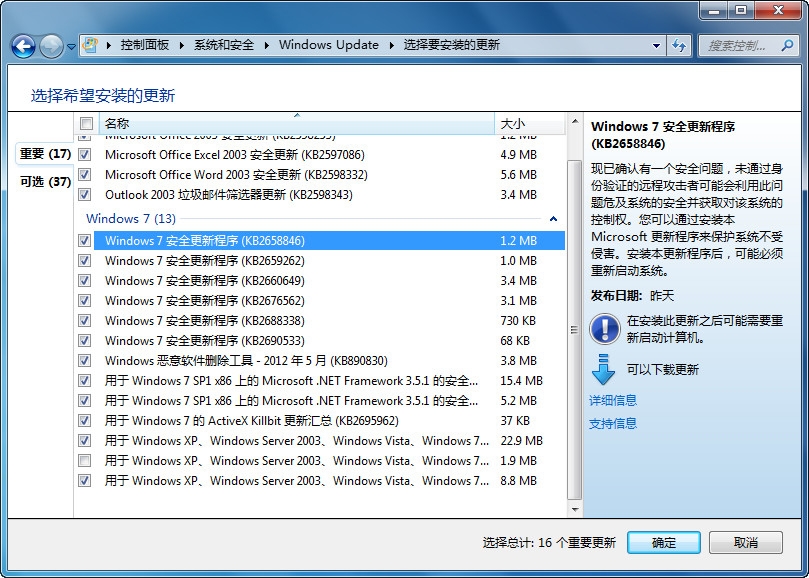This screenshot has height=578, width=809.
Task: Sort by 大小 column header
Action: coord(530,123)
